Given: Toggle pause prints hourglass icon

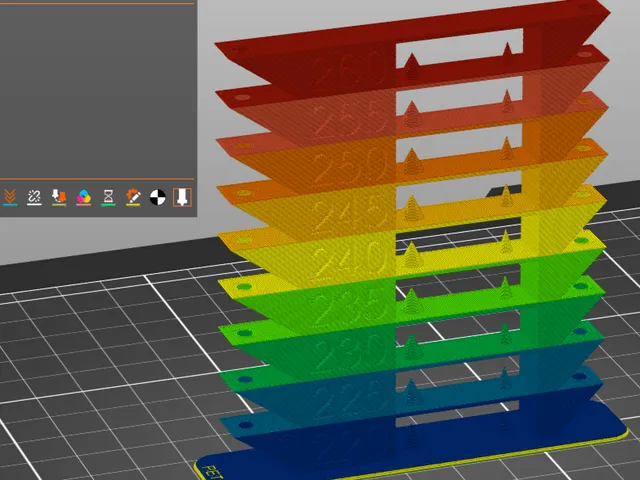Looking at the screenshot, I should pos(108,197).
